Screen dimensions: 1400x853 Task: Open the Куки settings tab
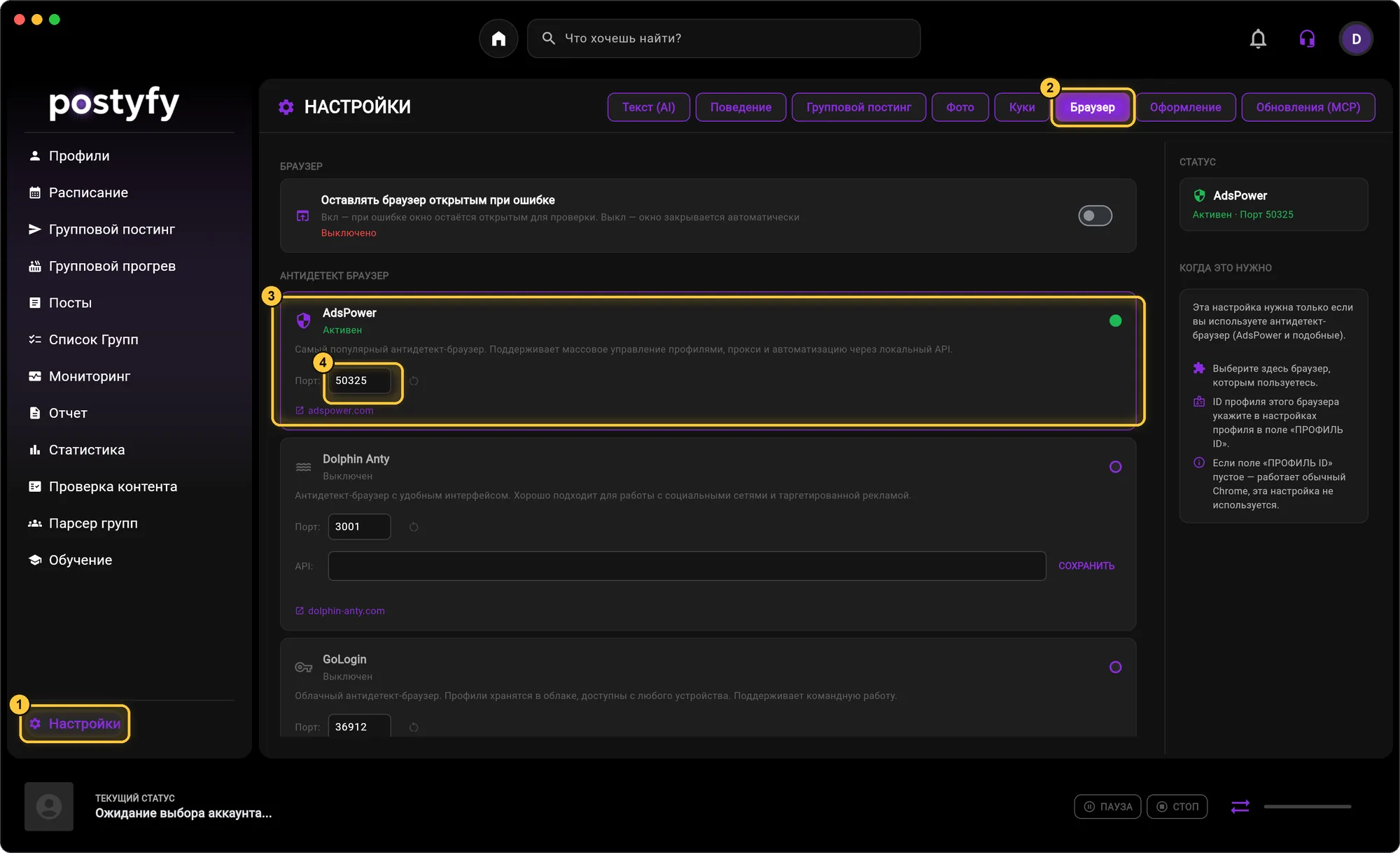[x=1021, y=107]
